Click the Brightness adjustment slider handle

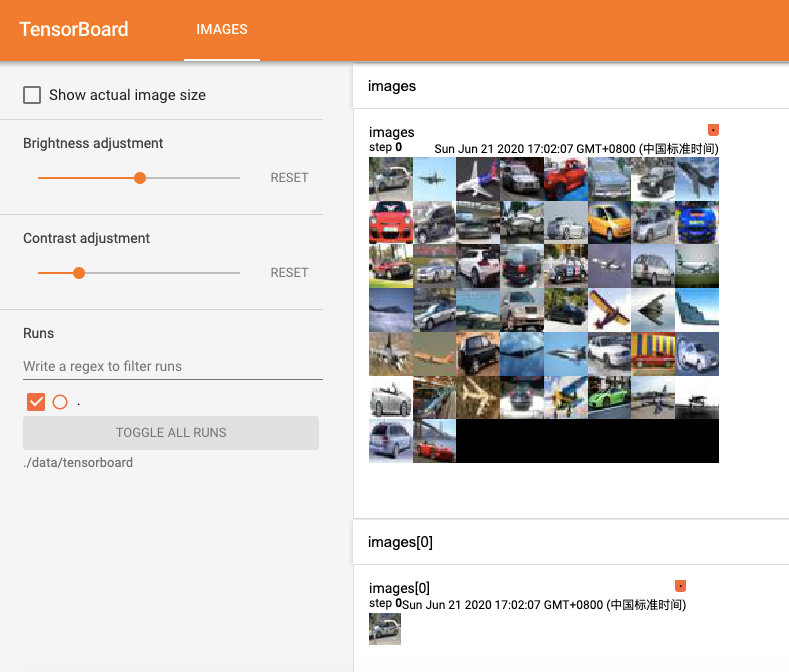pyautogui.click(x=140, y=178)
